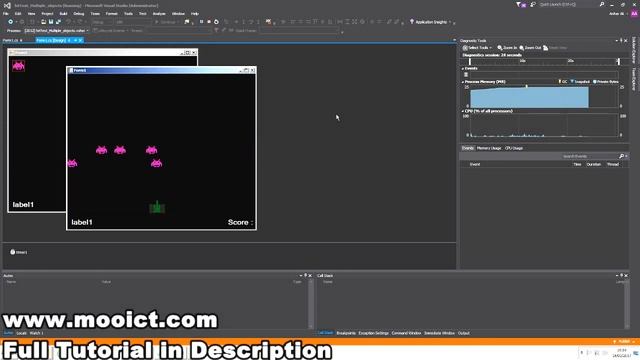Select the green tank sprite in Form1
The image size is (640, 360).
(157, 207)
